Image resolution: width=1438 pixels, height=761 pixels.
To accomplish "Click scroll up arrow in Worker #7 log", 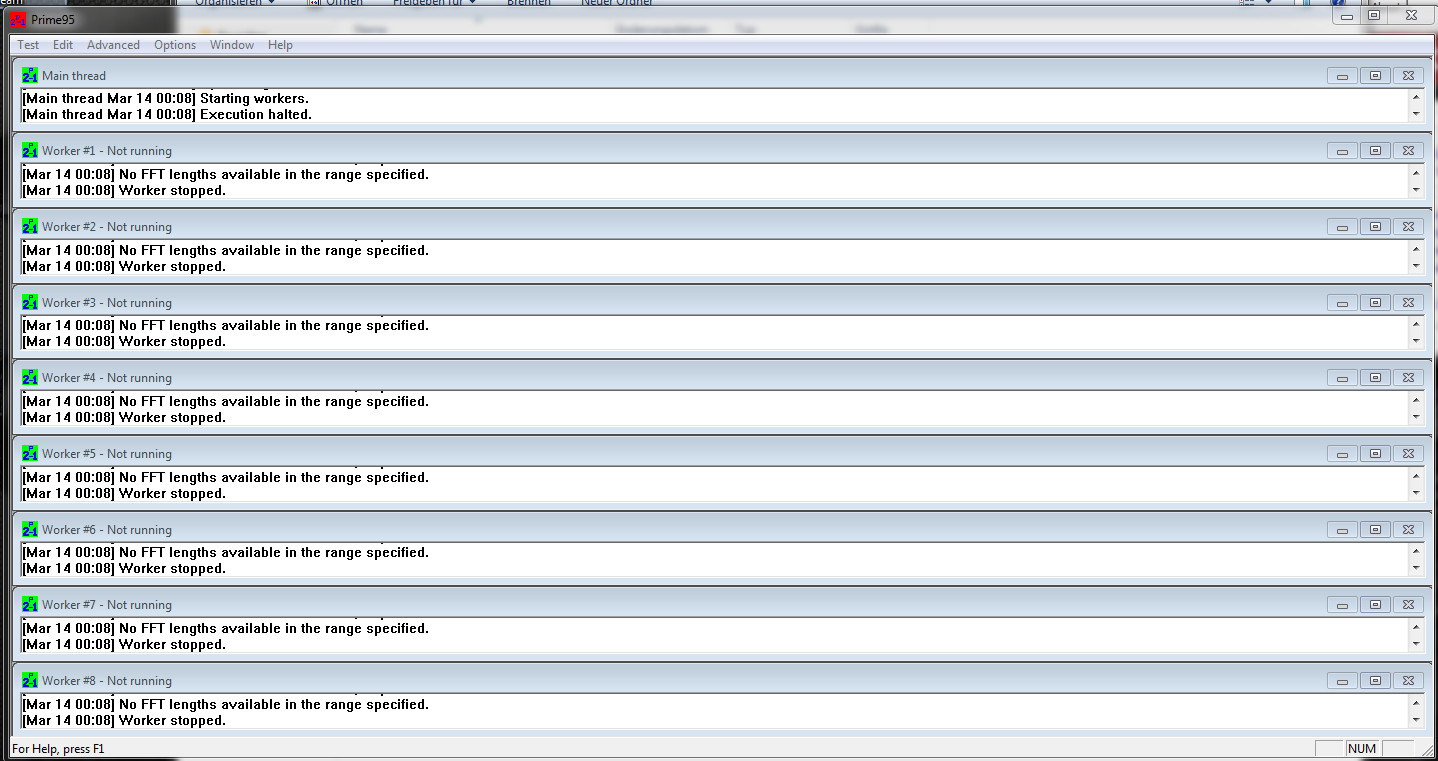I will pyautogui.click(x=1416, y=627).
